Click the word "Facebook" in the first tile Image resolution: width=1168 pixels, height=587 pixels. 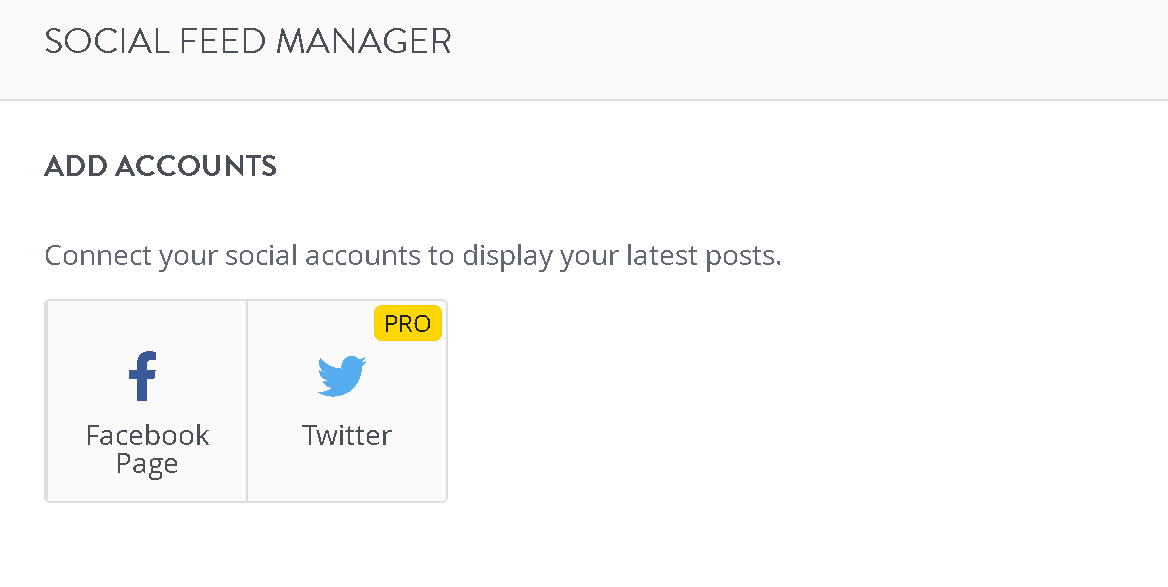coord(147,435)
